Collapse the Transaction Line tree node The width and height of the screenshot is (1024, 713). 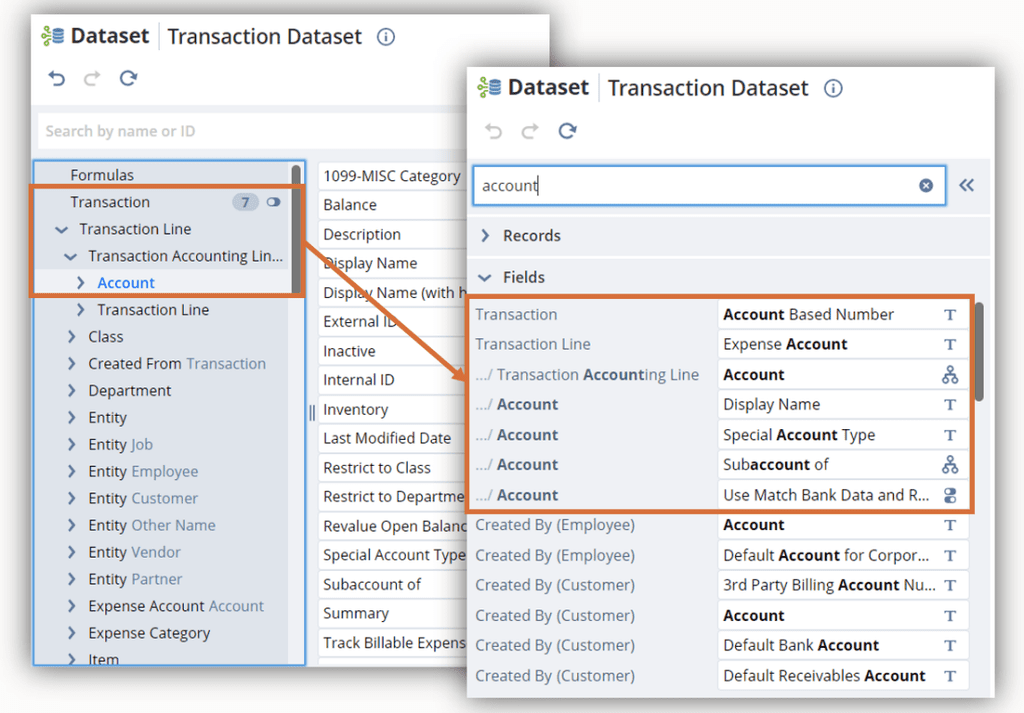[x=62, y=229]
